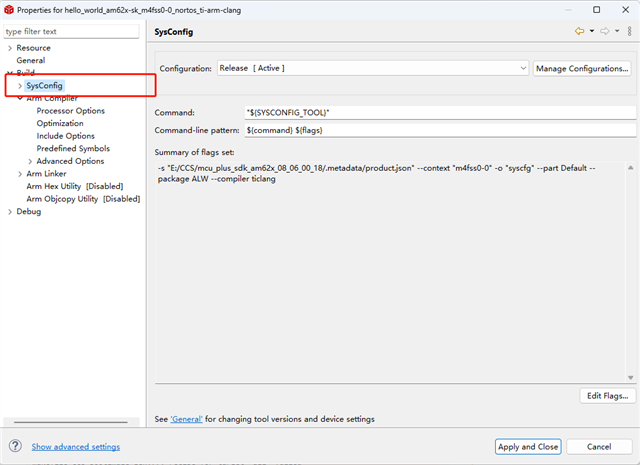Select General in the properties tree
Viewport: 640px width, 465px height.
click(30, 61)
